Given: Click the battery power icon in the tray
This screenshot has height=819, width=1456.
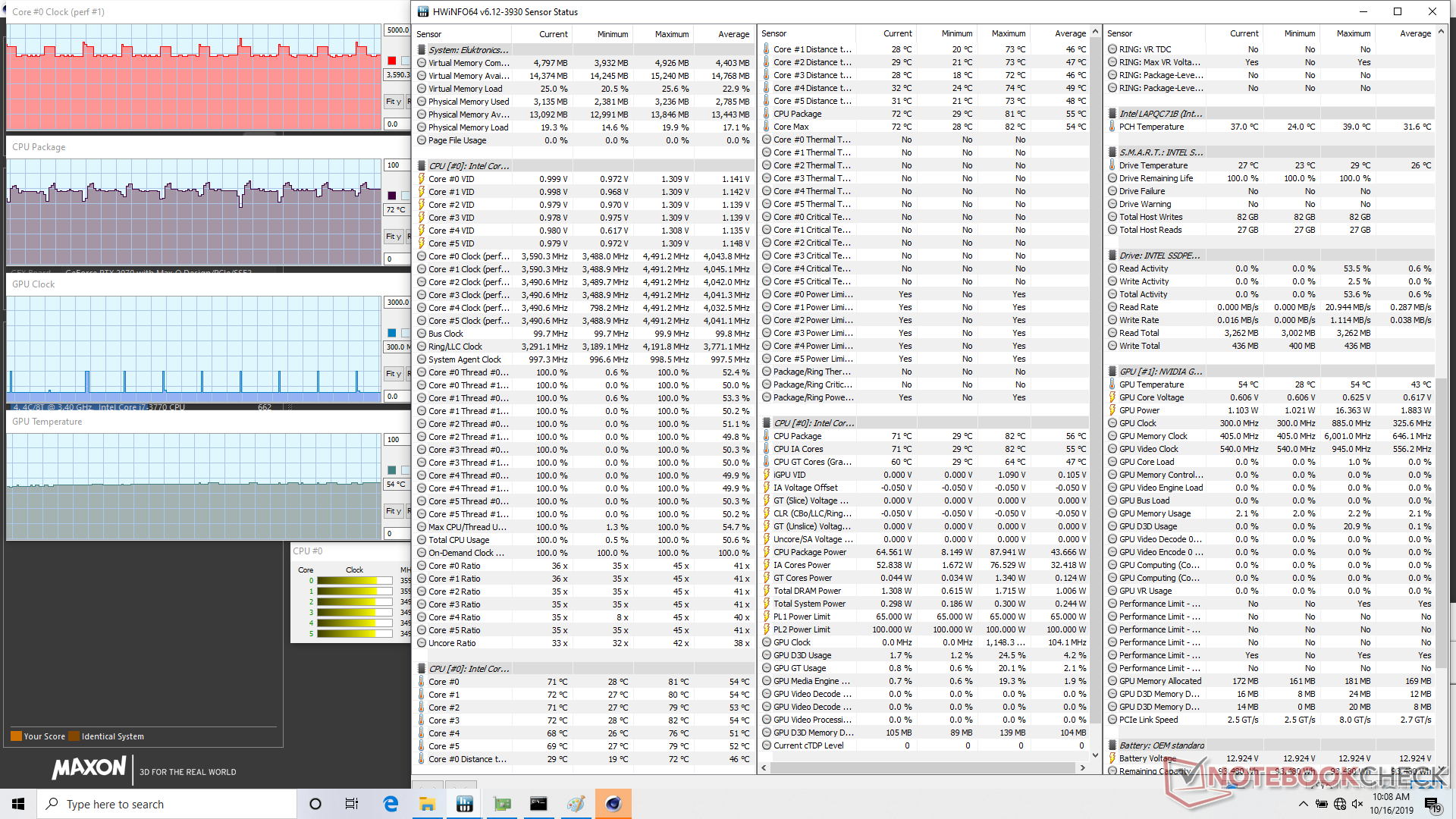Looking at the screenshot, I should pyautogui.click(x=1322, y=804).
